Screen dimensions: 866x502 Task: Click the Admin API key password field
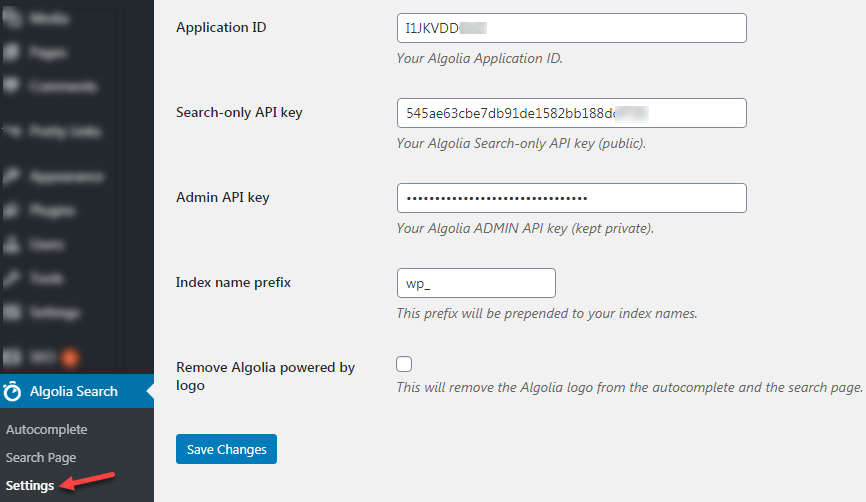click(x=571, y=198)
